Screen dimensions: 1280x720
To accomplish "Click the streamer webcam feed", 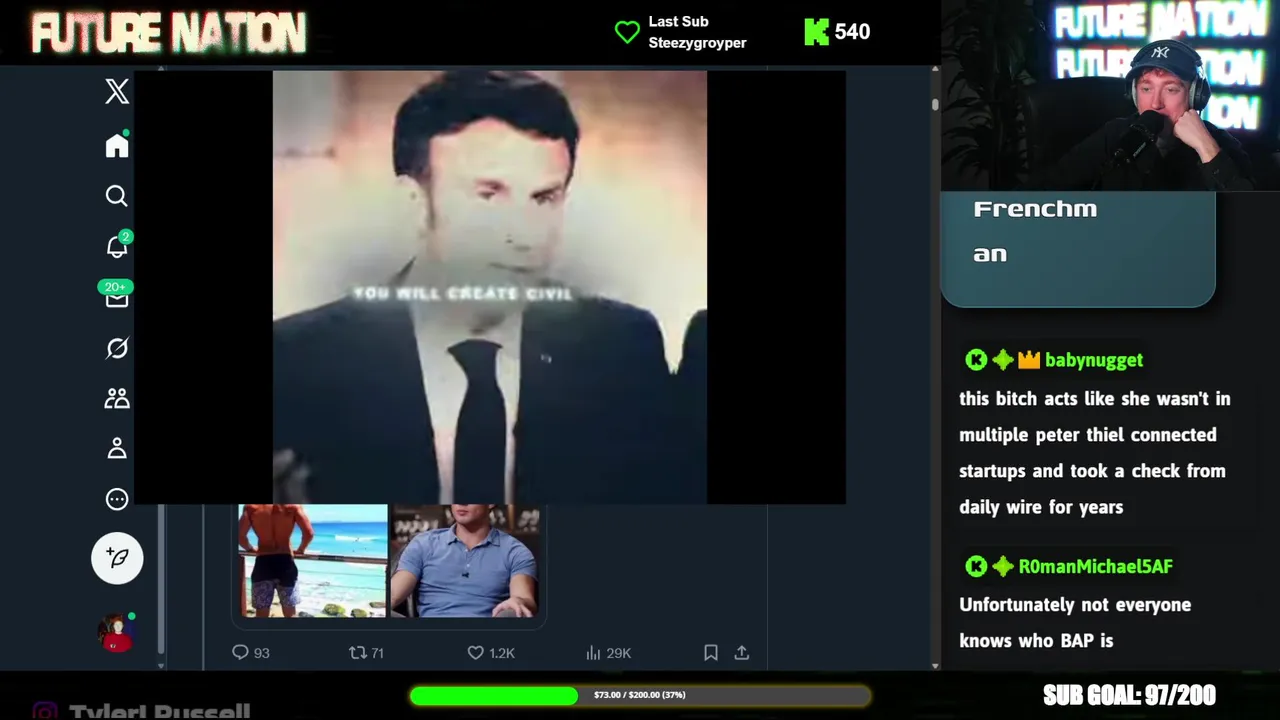I will point(1110,95).
